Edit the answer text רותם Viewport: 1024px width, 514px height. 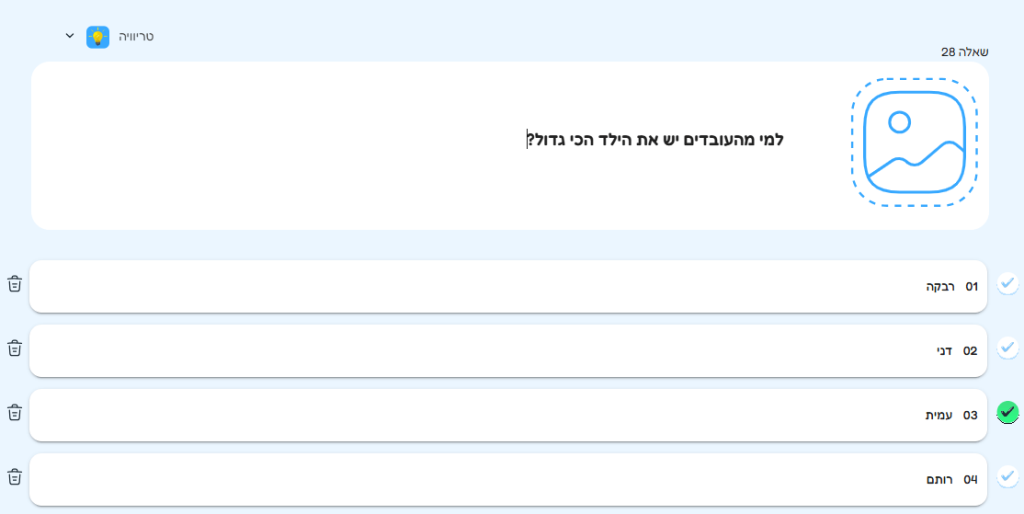coord(940,480)
